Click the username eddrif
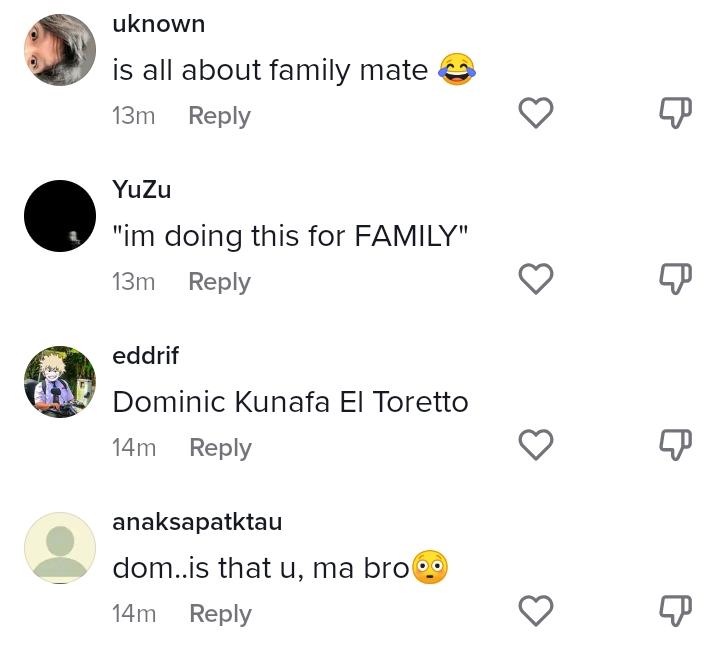This screenshot has width=718, height=645. tap(146, 356)
